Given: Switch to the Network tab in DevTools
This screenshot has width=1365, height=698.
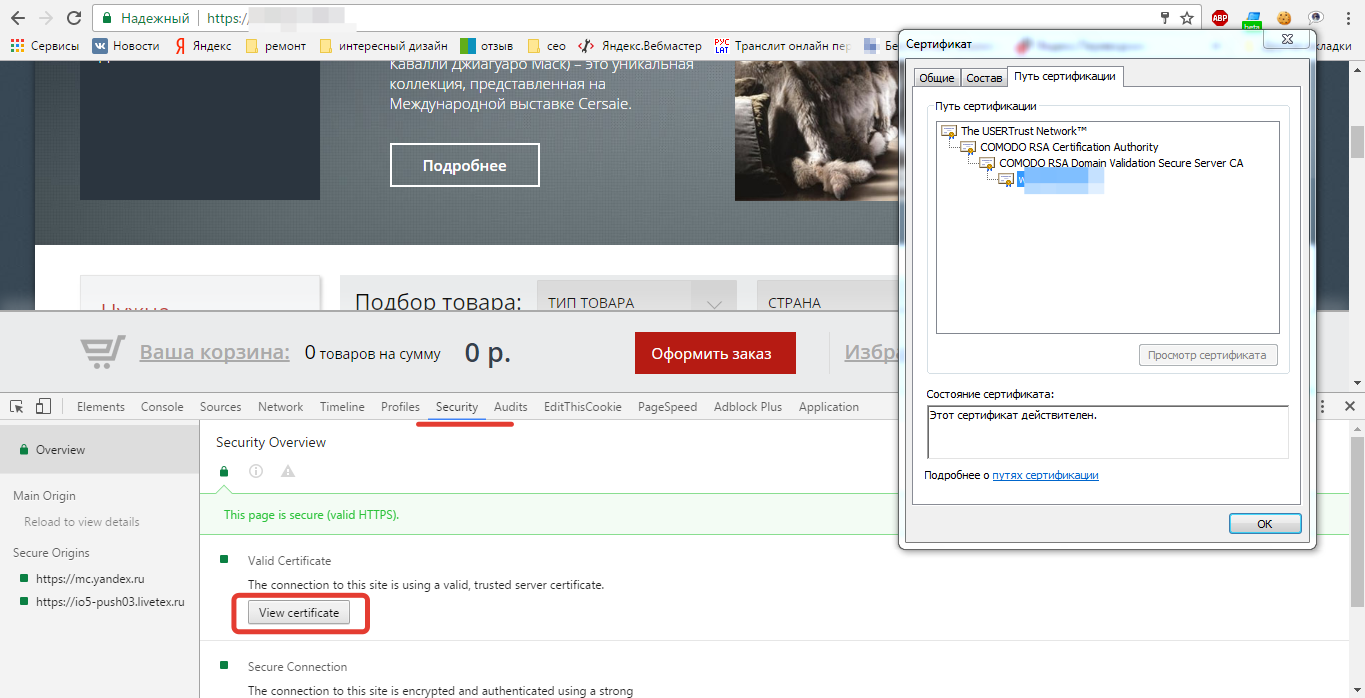Looking at the screenshot, I should [280, 407].
